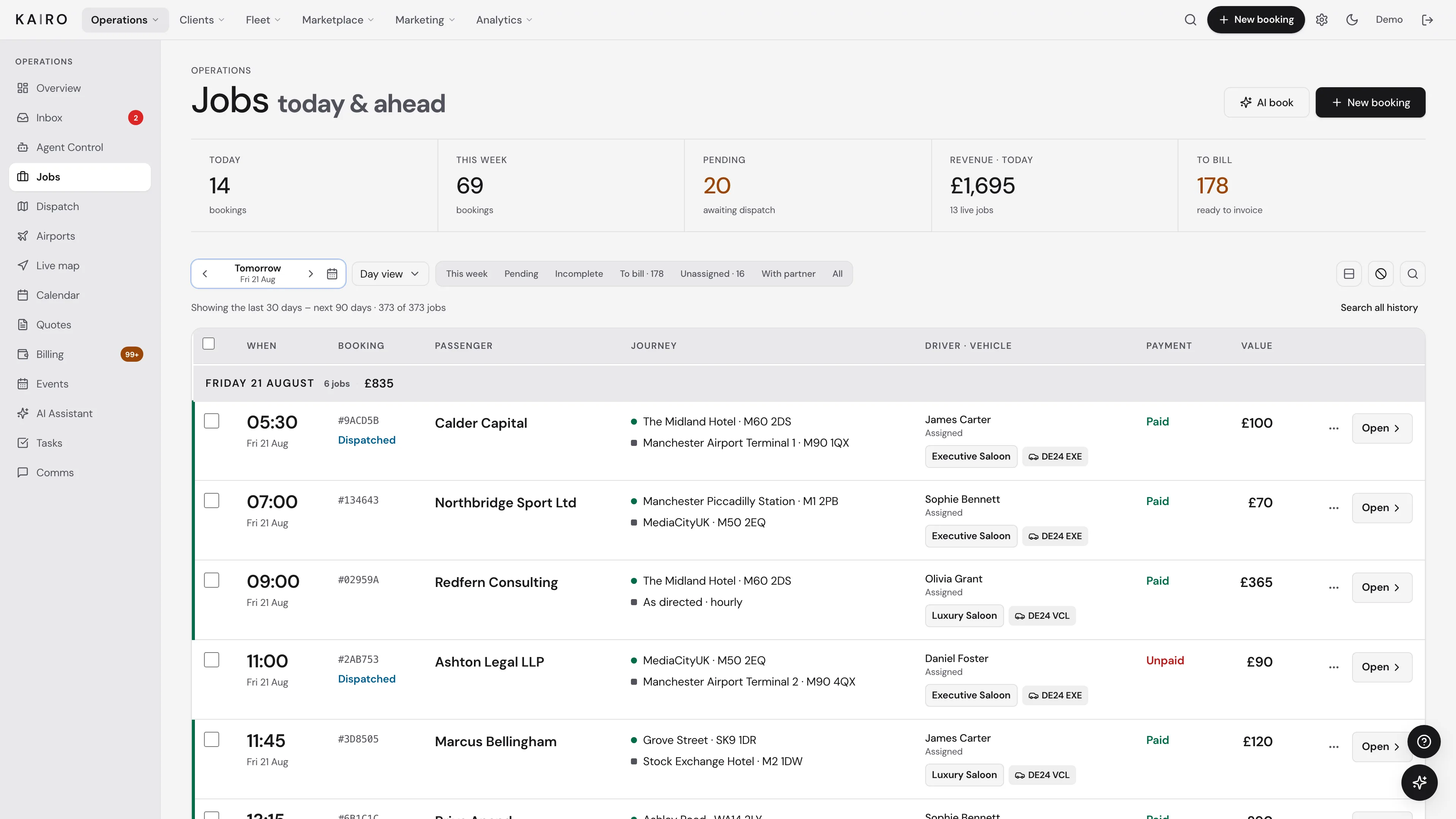Expand the Analytics top menu
Viewport: 1456px width, 819px height.
504,20
